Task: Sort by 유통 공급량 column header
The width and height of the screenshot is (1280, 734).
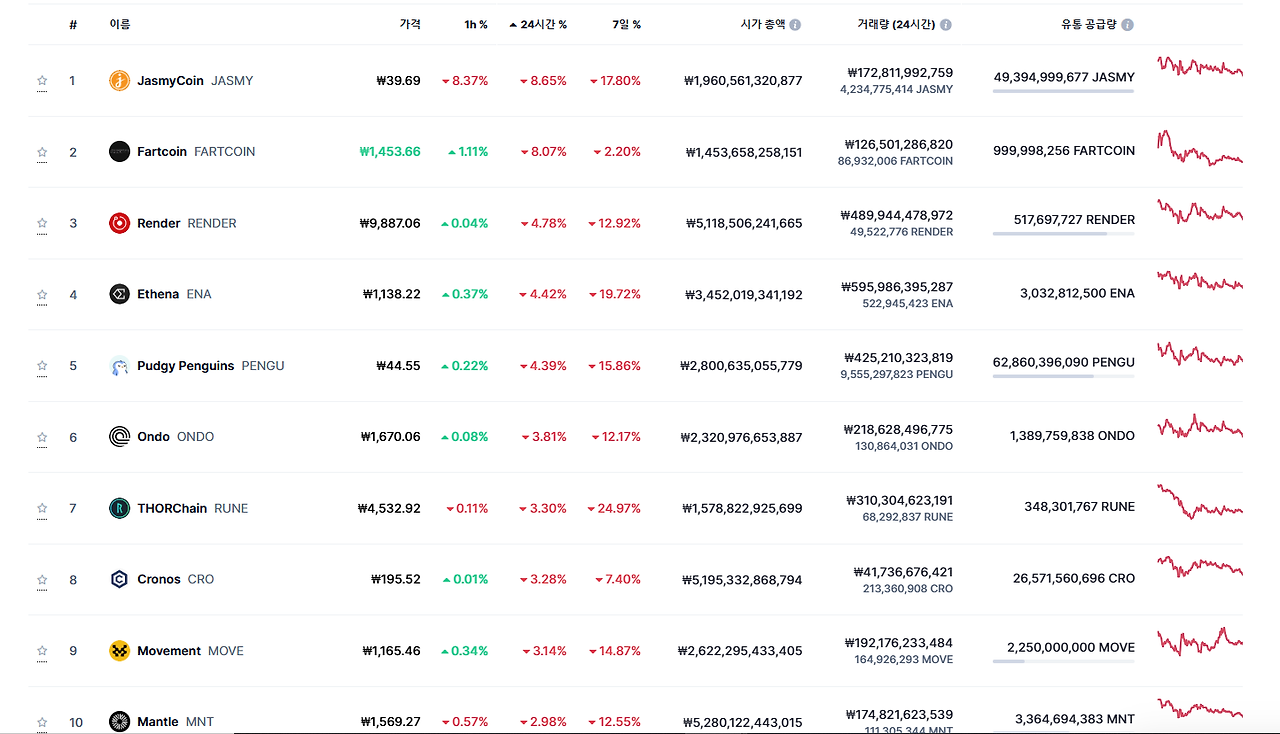Action: tap(1090, 24)
